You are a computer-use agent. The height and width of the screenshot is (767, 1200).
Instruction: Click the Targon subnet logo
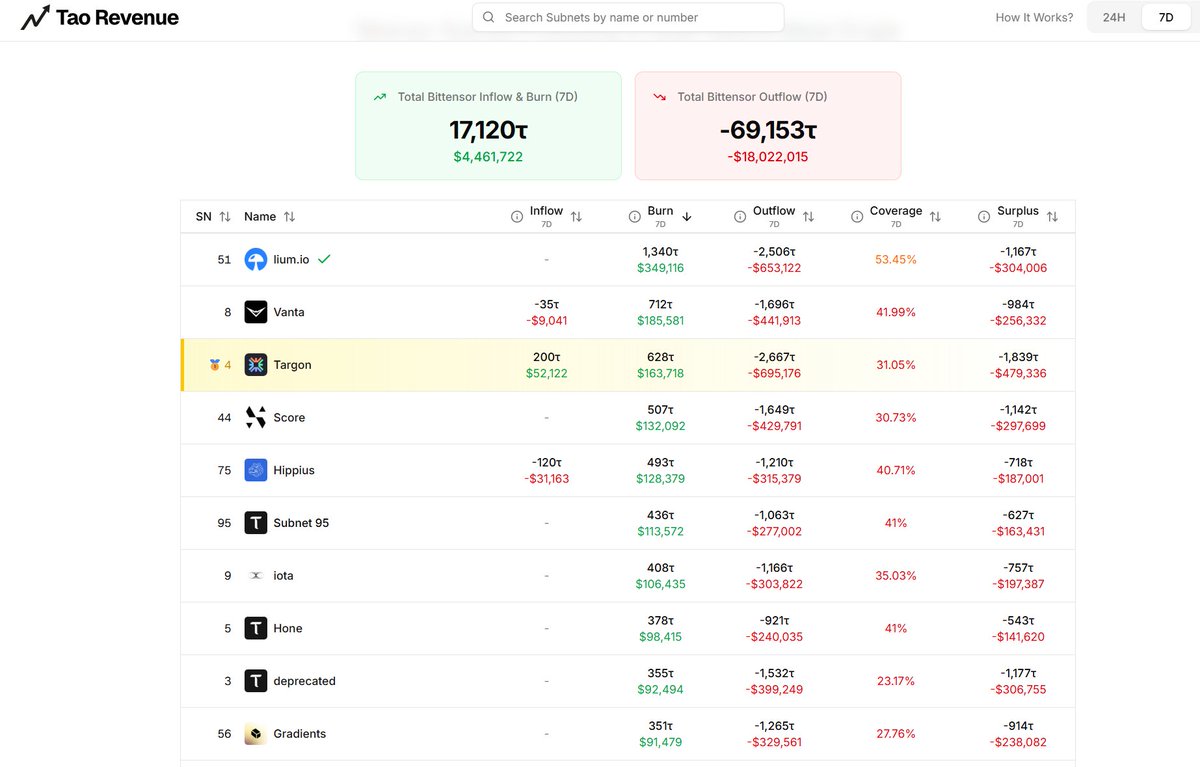click(256, 365)
